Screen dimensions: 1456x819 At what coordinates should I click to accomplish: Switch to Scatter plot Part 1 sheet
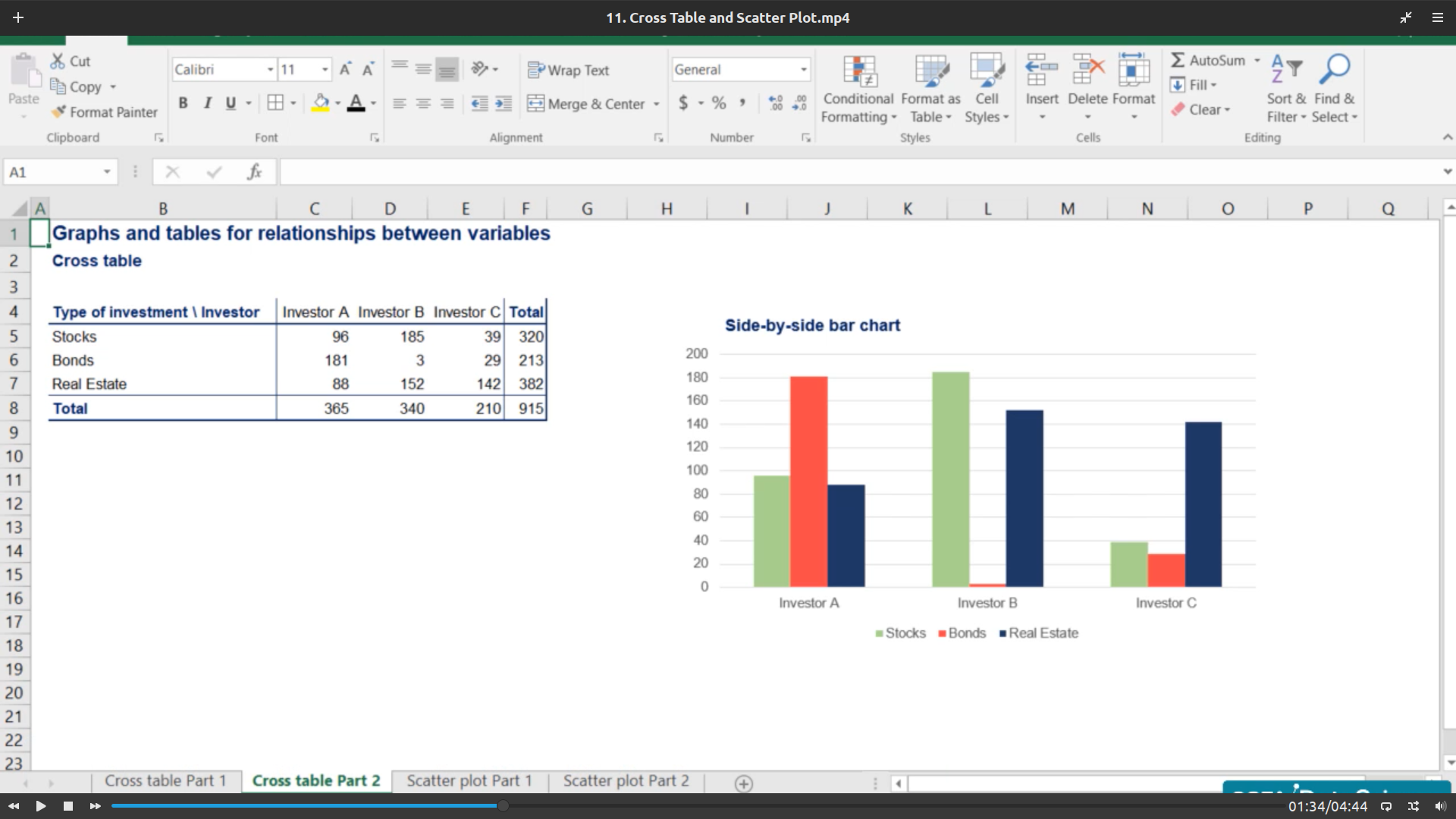point(469,781)
